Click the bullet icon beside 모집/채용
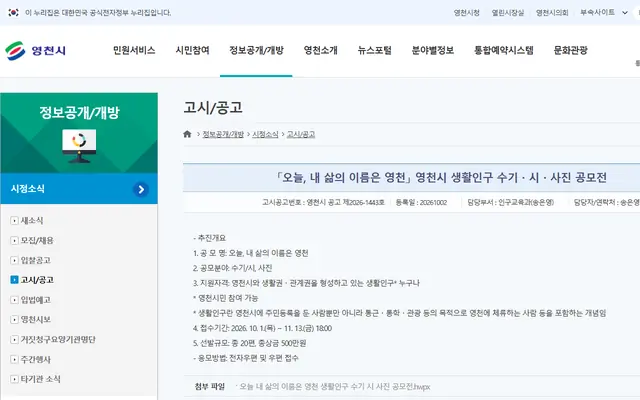The image size is (640, 400). [x=14, y=240]
